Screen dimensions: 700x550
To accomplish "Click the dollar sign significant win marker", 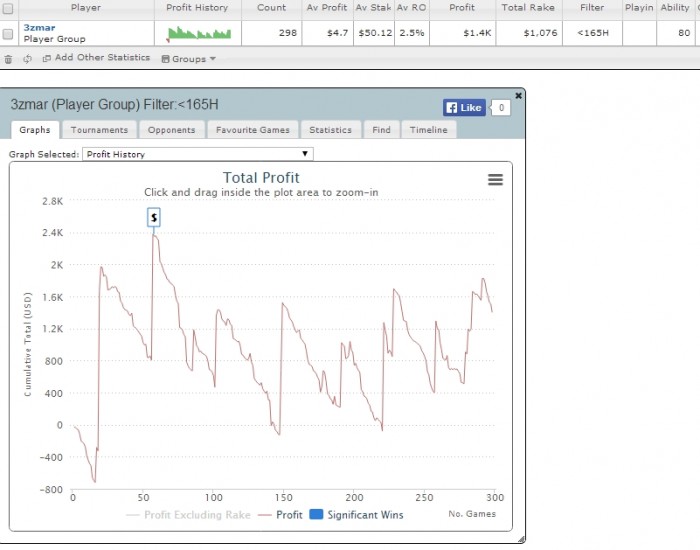I will [x=154, y=217].
